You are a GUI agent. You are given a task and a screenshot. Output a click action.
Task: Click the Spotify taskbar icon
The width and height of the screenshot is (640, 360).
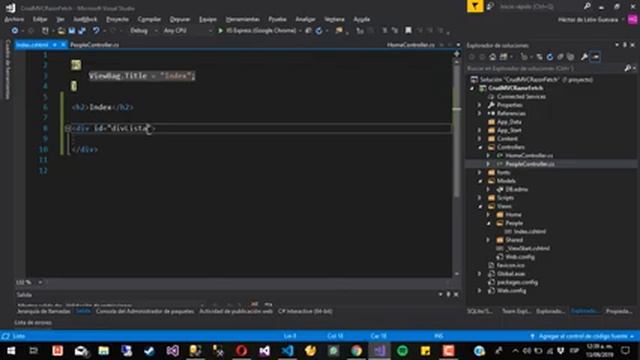tap(402, 351)
